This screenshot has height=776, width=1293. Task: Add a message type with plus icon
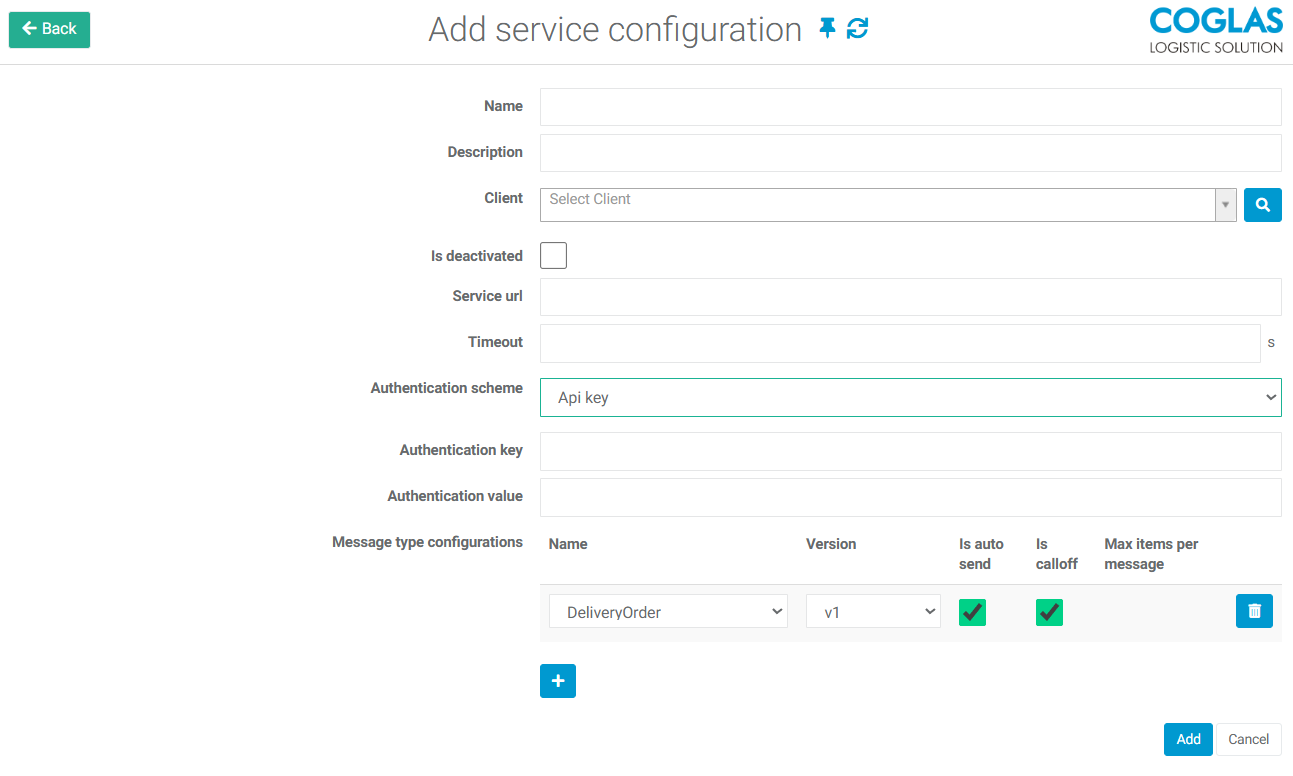(558, 681)
